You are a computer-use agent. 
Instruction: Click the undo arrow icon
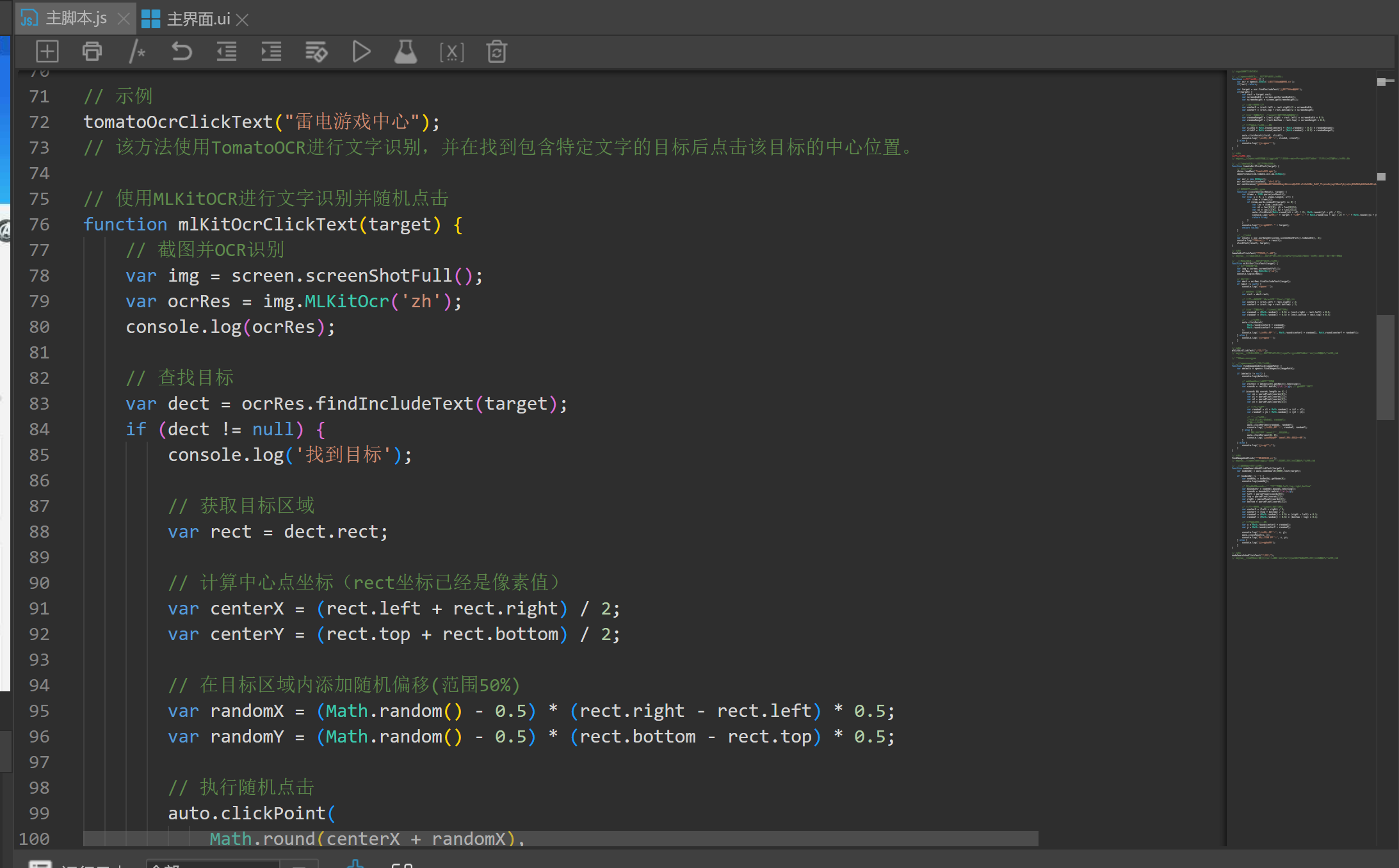182,51
